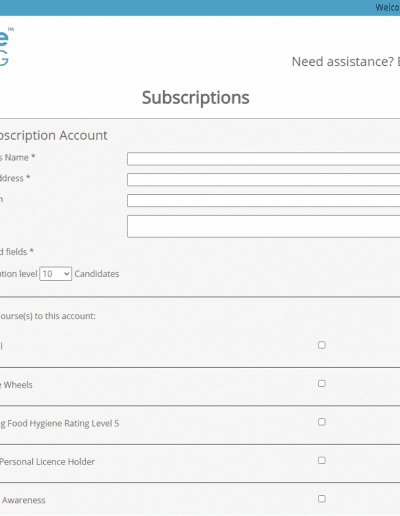
Task: Enable Food Hygiene Rating Level 5 checkbox
Action: point(322,422)
